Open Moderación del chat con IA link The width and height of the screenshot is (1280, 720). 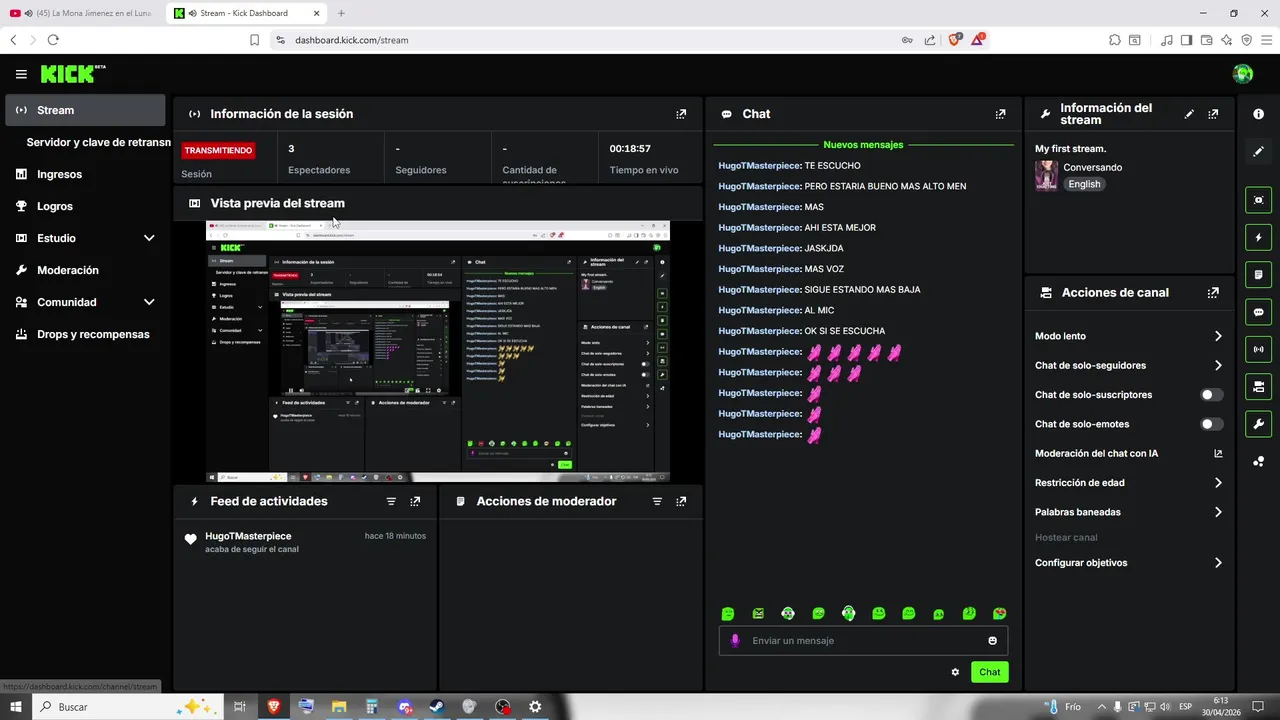(1129, 454)
